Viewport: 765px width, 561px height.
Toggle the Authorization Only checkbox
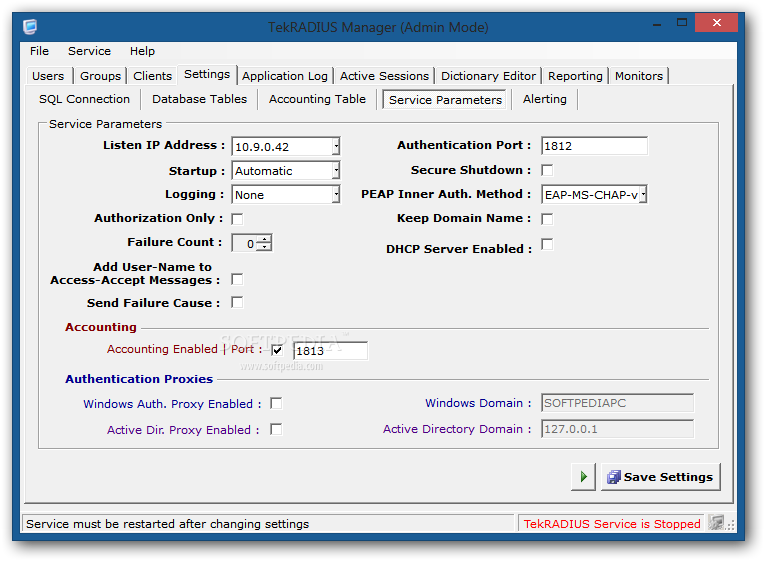click(237, 219)
